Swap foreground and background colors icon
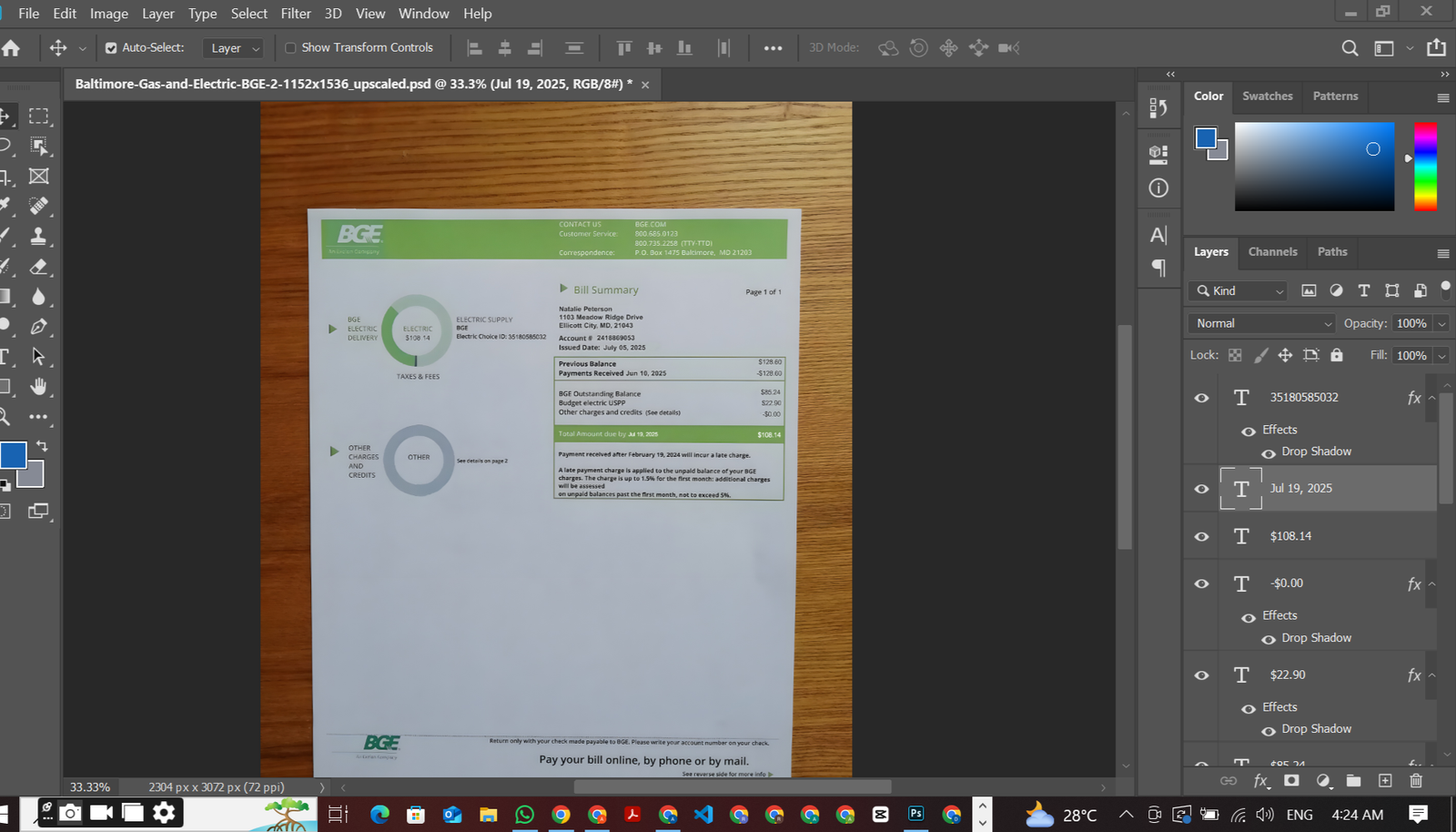This screenshot has width=1456, height=832. point(42,446)
